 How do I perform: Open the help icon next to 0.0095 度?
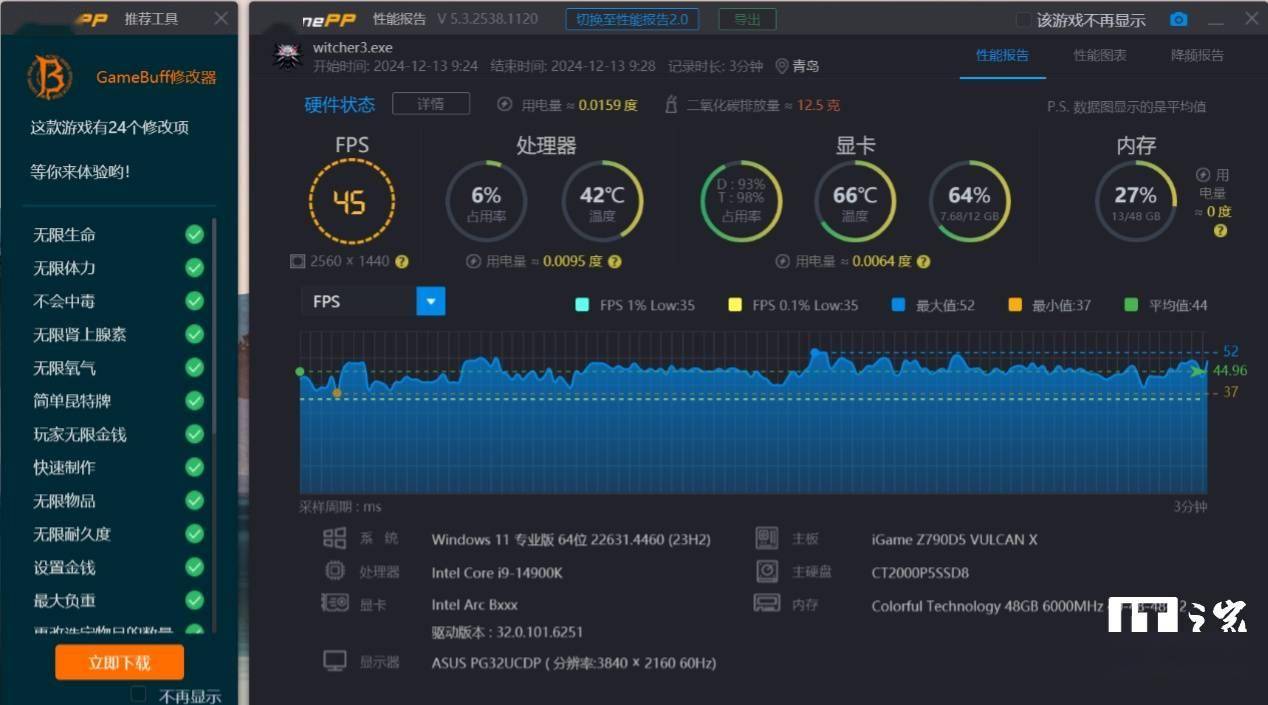coord(615,261)
